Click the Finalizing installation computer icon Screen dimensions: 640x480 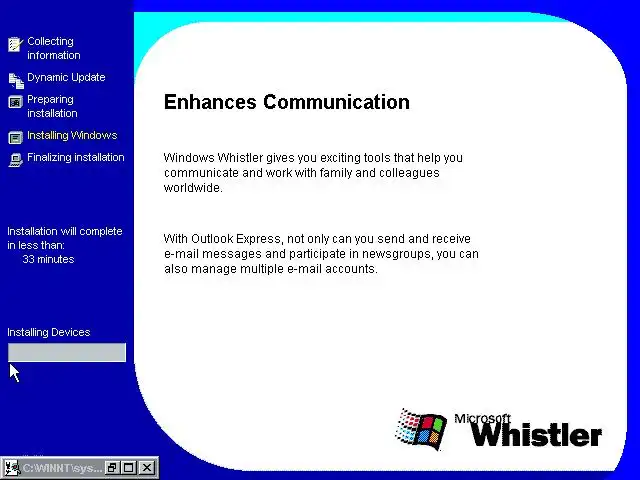(x=16, y=160)
